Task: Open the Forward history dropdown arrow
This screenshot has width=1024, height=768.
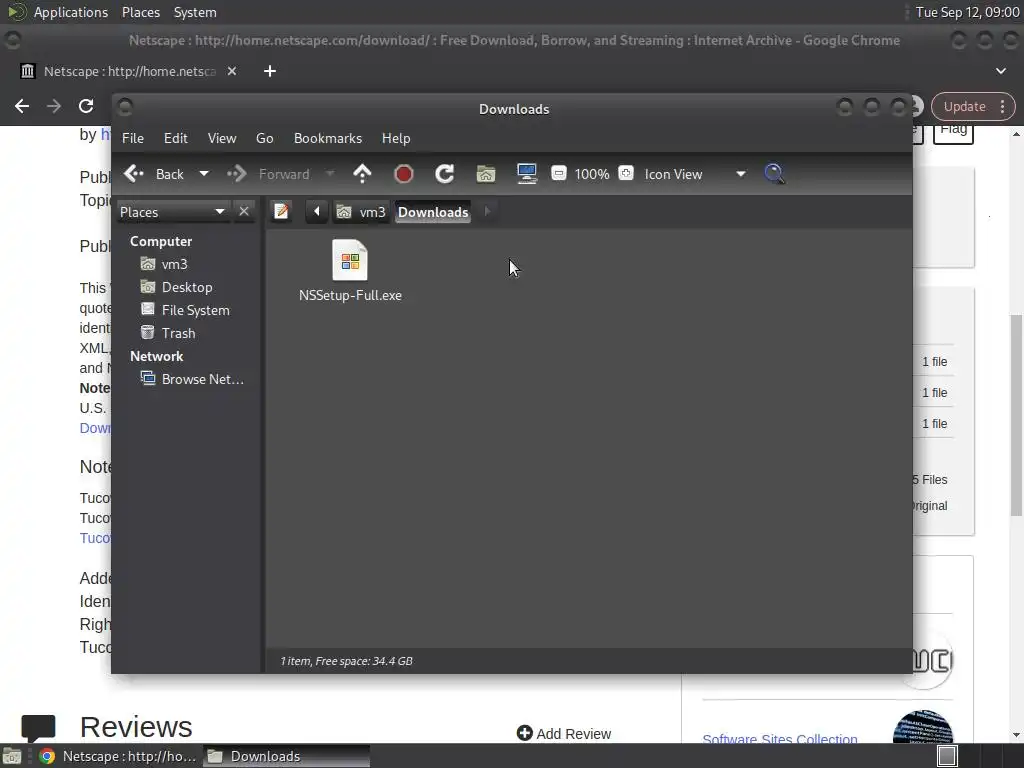Action: (330, 174)
